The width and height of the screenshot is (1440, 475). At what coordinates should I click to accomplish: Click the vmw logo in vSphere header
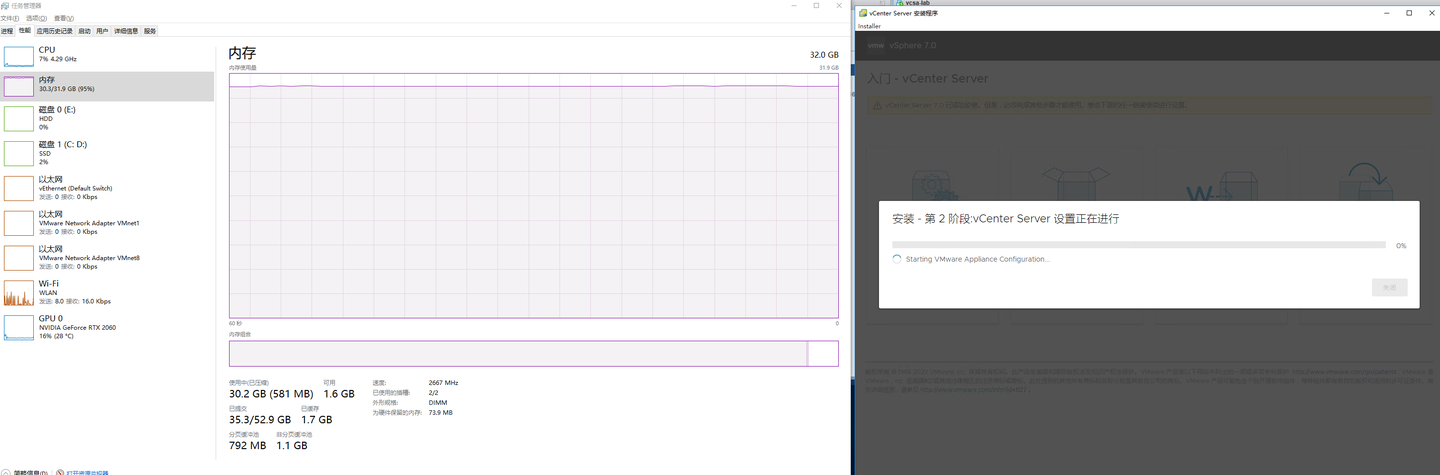(x=876, y=45)
